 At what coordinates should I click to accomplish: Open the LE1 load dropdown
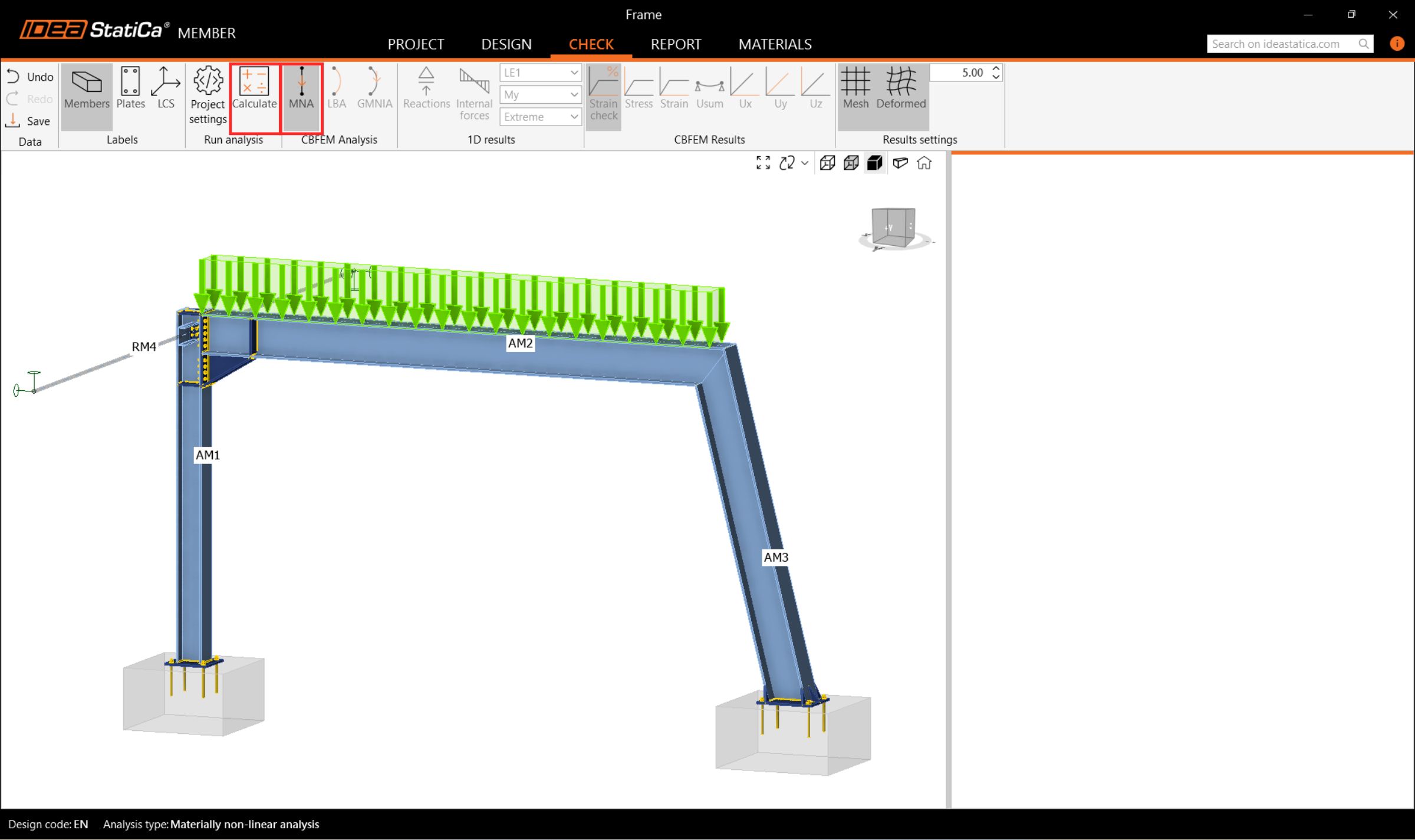point(540,73)
